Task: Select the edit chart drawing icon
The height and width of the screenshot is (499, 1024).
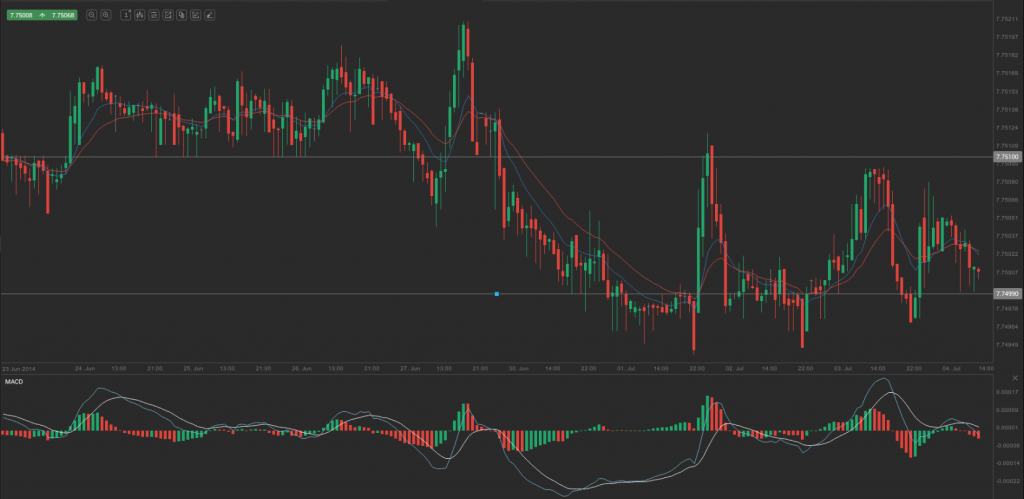Action: click(x=195, y=15)
